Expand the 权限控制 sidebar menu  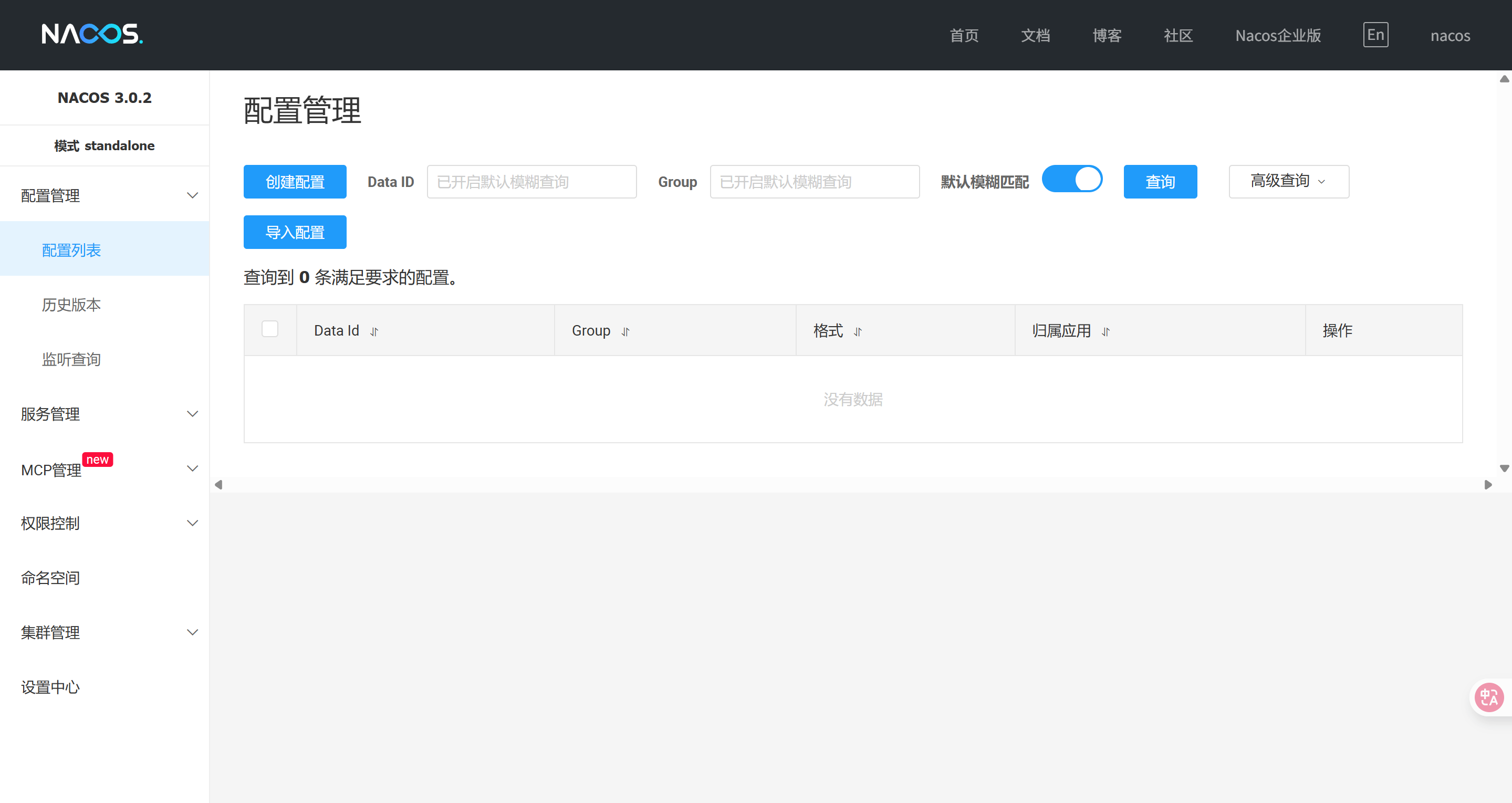(105, 523)
